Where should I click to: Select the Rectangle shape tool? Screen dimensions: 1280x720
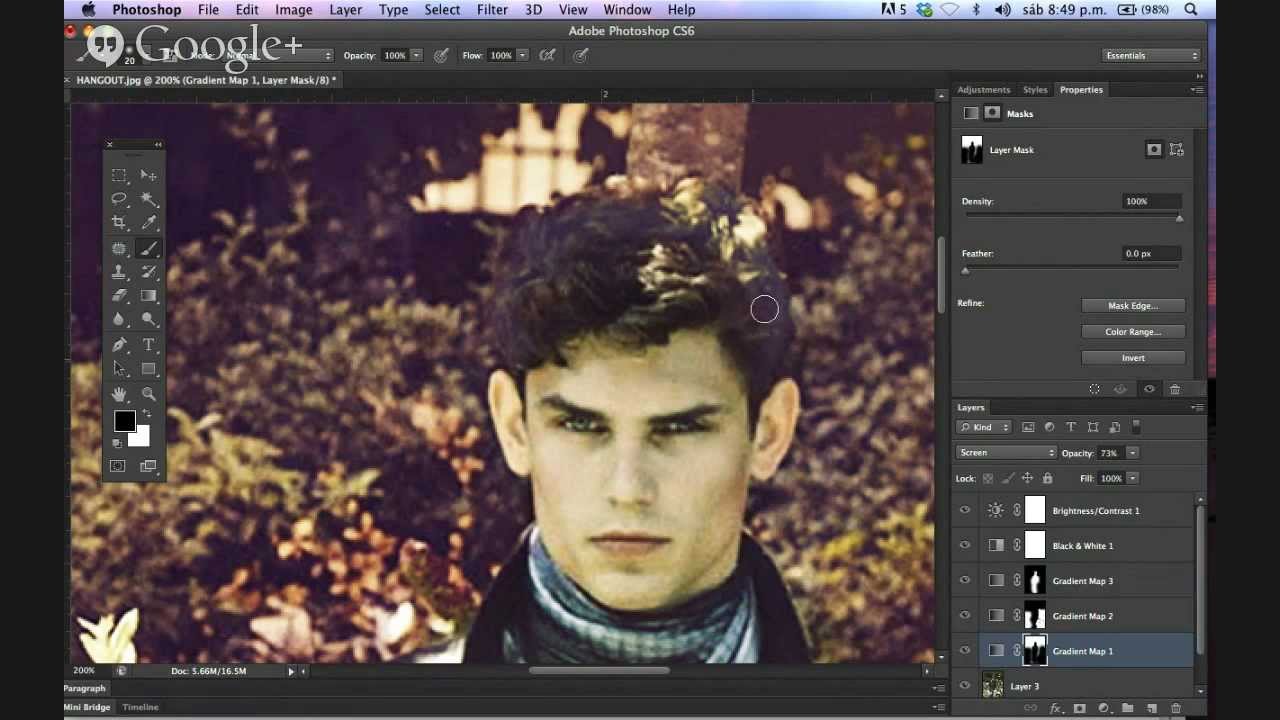click(x=149, y=369)
